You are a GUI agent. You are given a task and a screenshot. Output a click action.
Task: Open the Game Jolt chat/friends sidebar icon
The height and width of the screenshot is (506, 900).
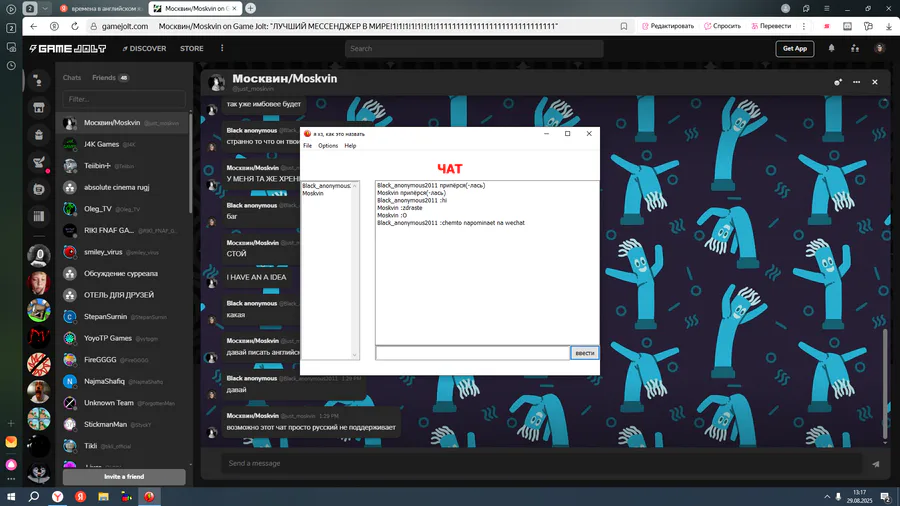tap(38, 81)
